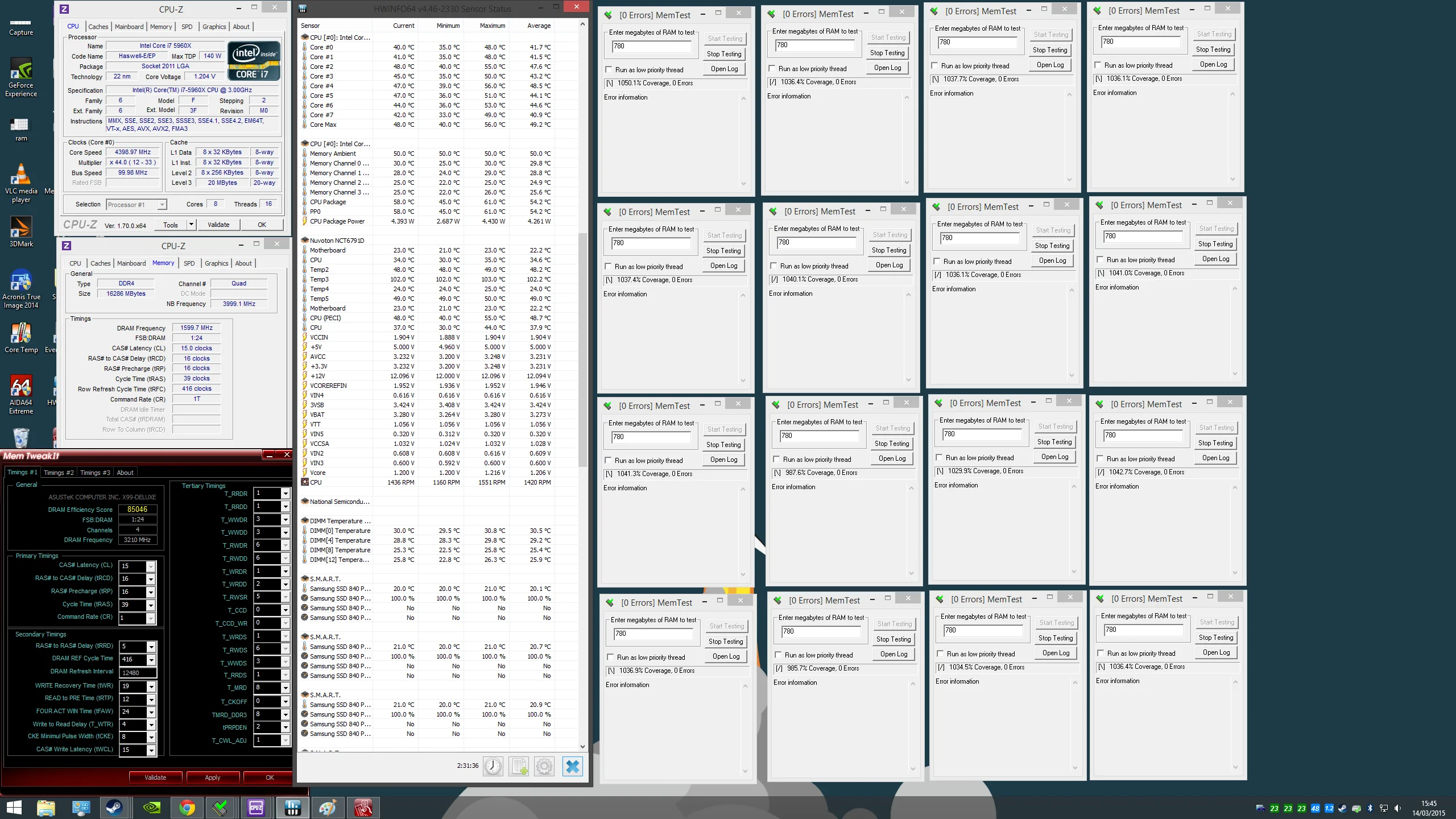Expand the CAS# Latency (CL) dropdown in Mem TweakIt
This screenshot has height=819, width=1456.
click(151, 566)
